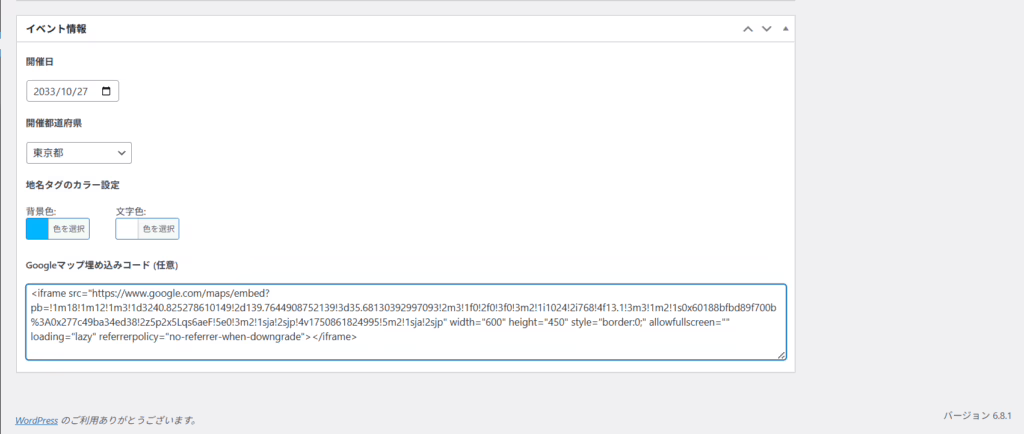1024x434 pixels.
Task: Click the イベント情報 panel heading
Action: pos(56,29)
